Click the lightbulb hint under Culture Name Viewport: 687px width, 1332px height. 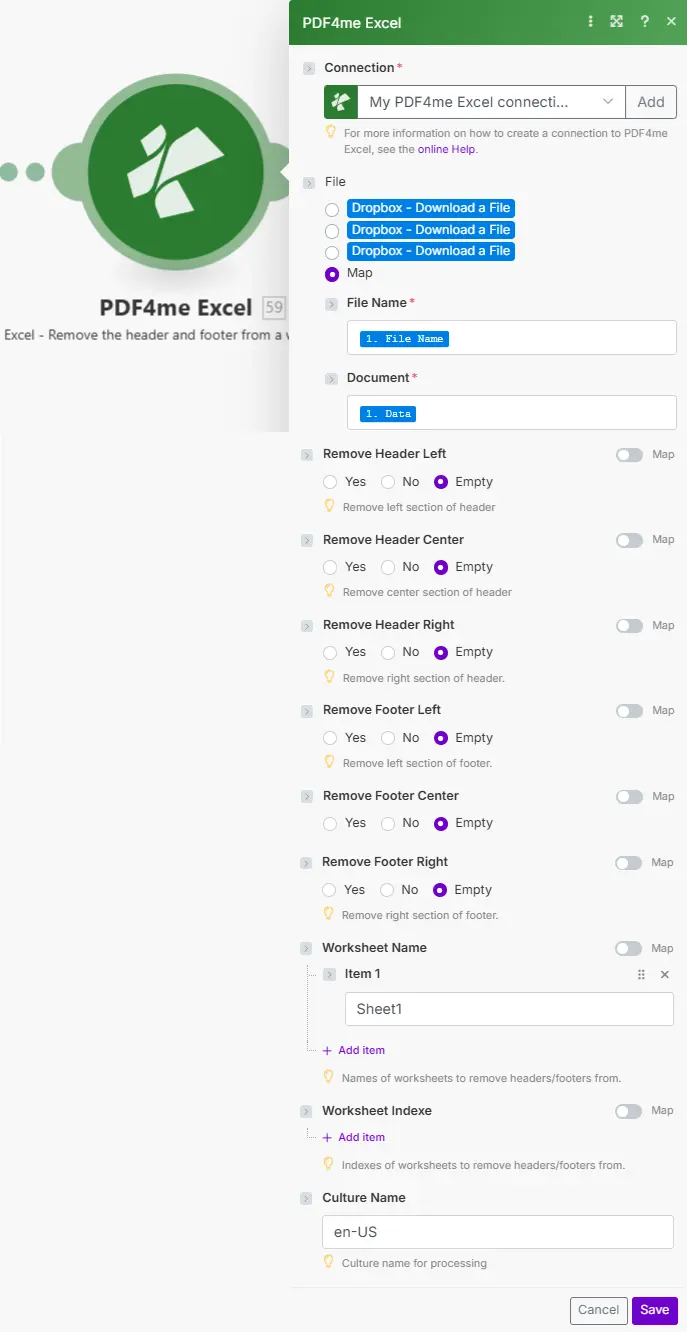click(328, 1262)
